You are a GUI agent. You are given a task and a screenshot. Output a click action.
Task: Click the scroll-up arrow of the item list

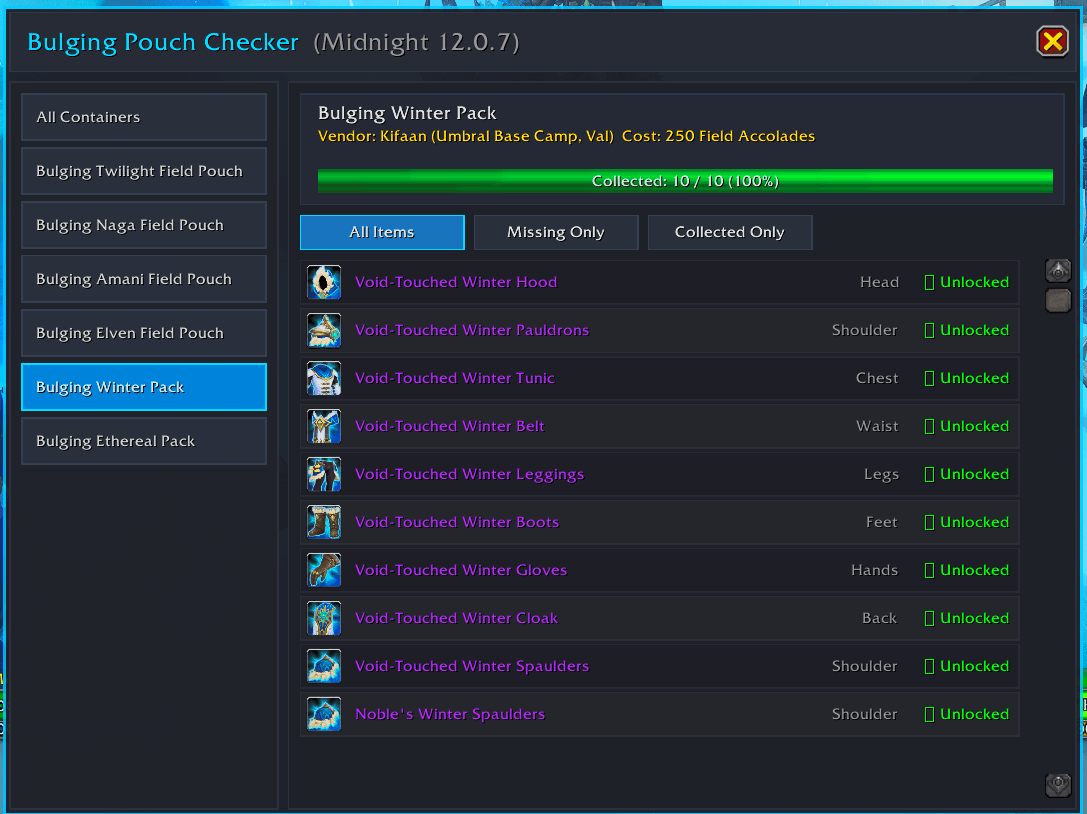[x=1058, y=270]
